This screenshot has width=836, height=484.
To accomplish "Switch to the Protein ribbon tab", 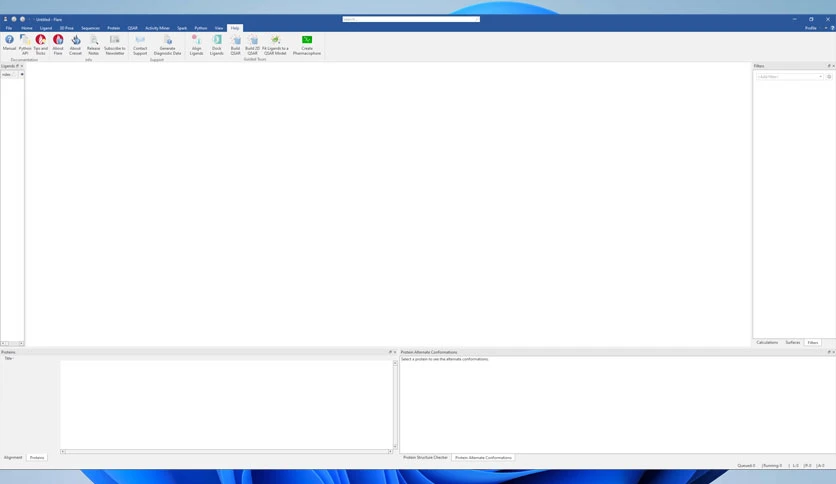I will (114, 28).
